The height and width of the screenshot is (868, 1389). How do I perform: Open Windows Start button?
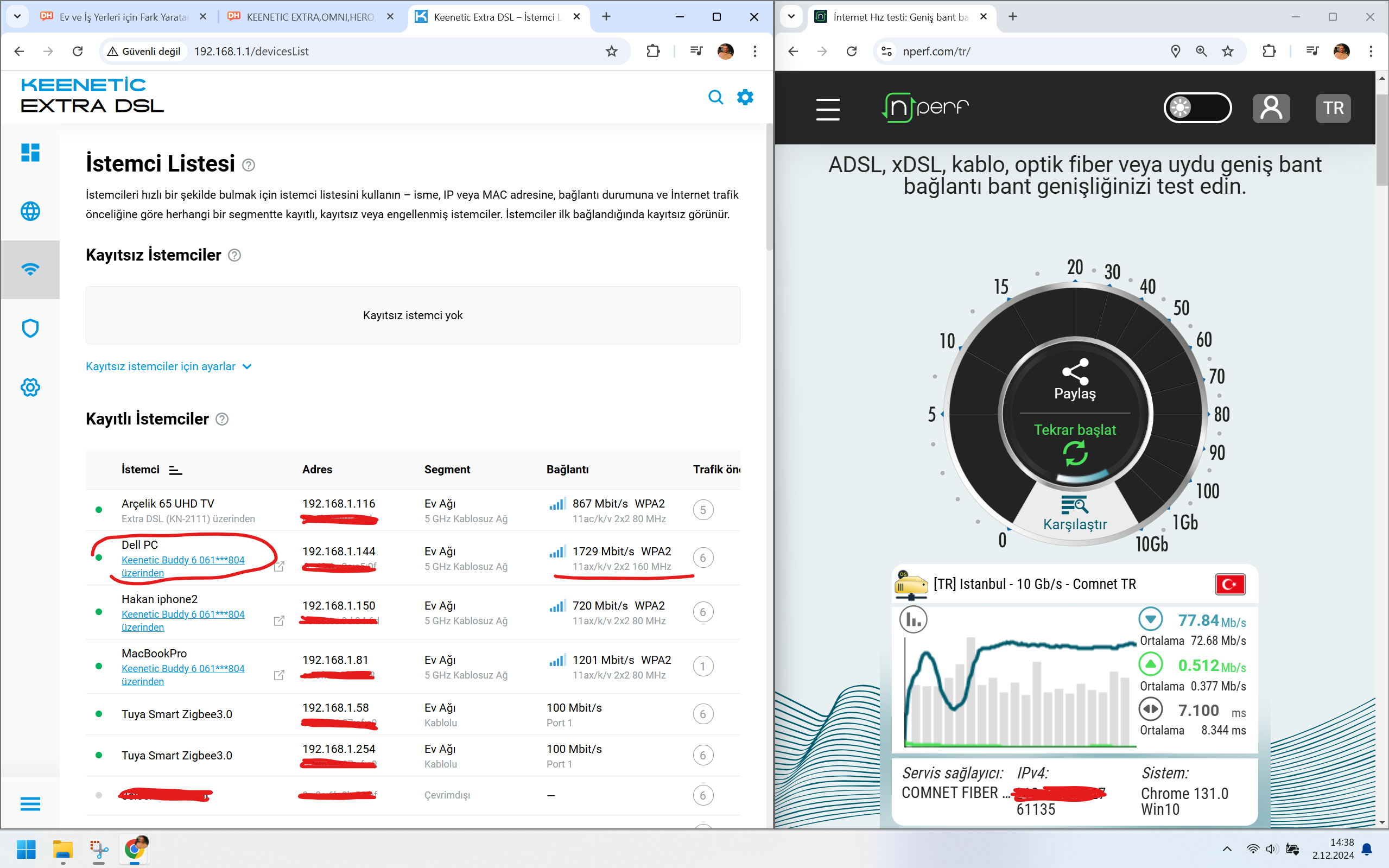coord(27,849)
